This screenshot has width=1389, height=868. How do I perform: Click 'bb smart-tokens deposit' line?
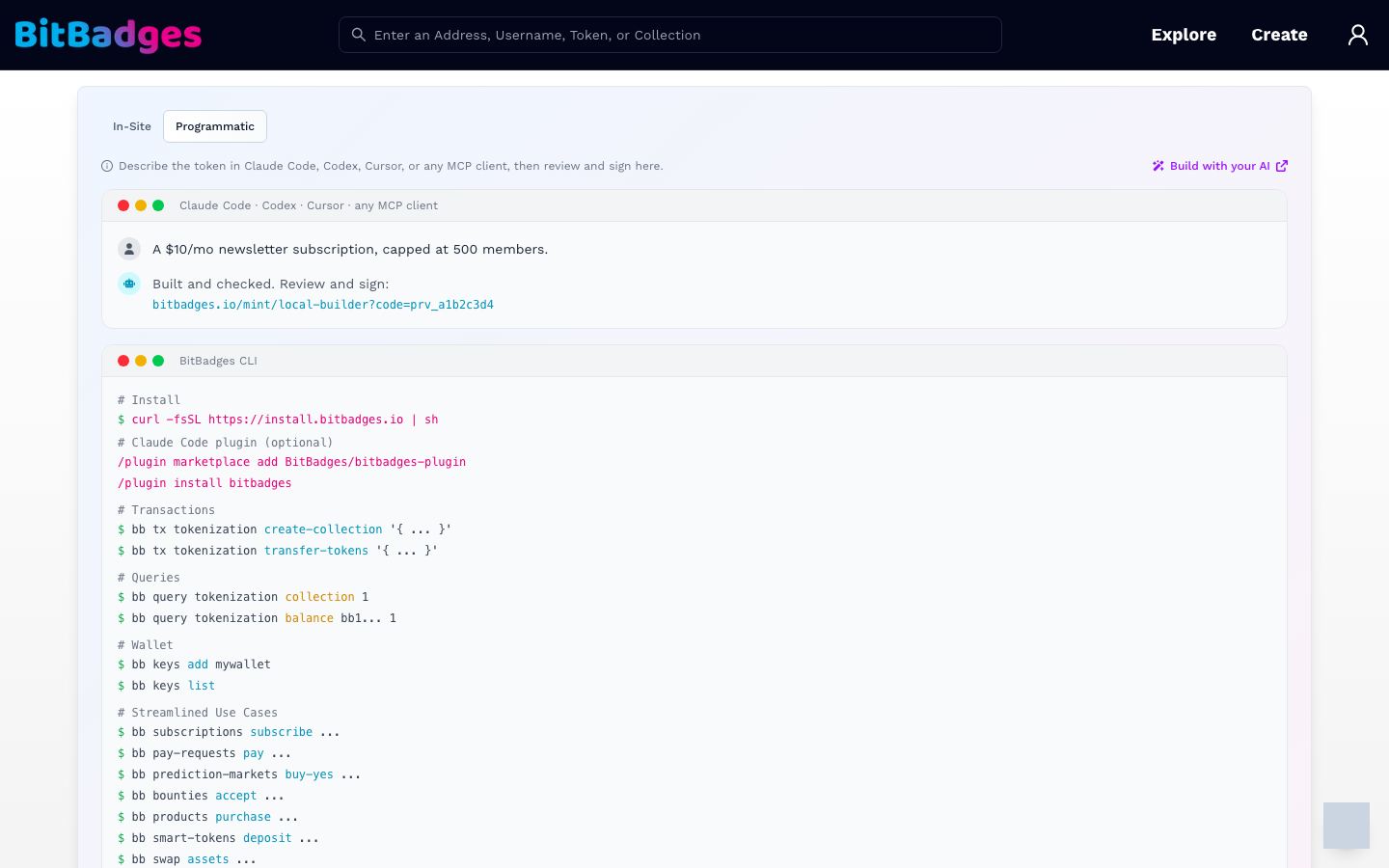pos(218,838)
